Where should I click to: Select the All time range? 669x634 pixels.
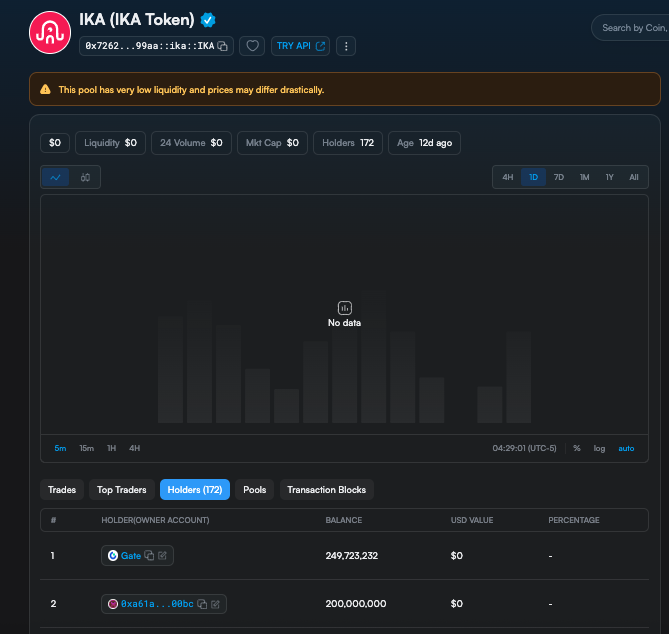click(x=634, y=177)
